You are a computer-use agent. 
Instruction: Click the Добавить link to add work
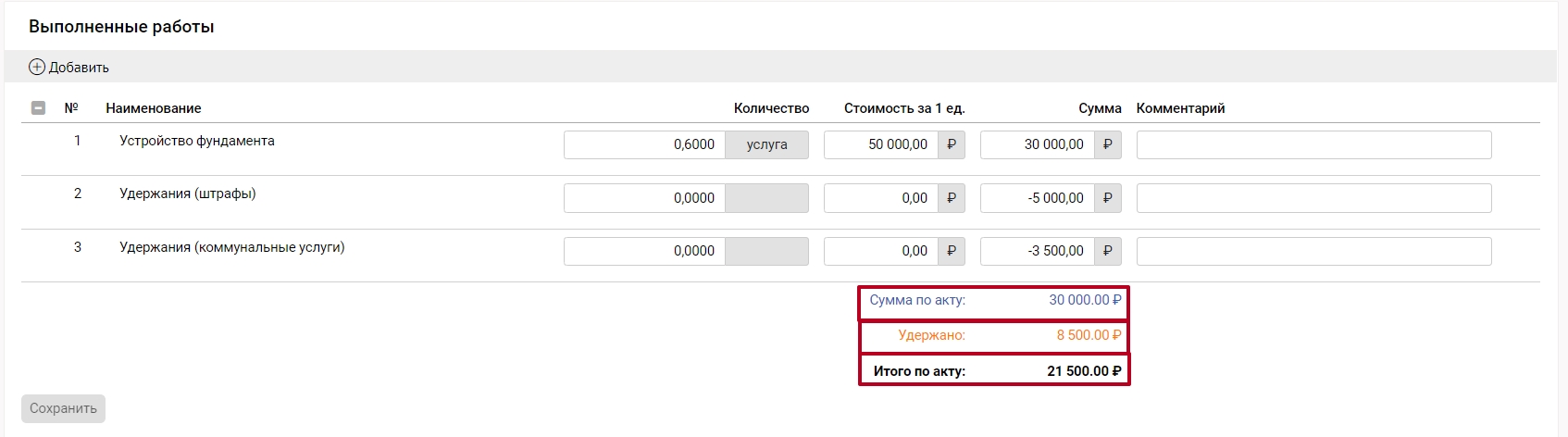pos(79,68)
